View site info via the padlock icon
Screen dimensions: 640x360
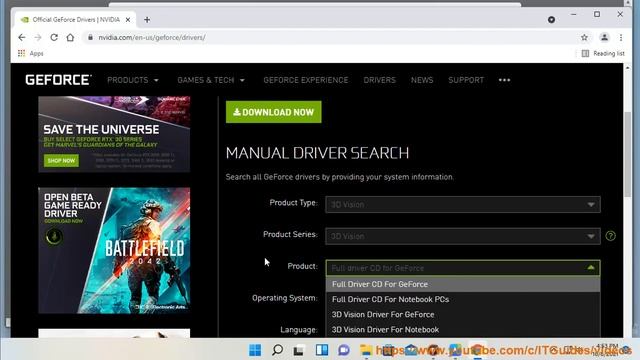pyautogui.click(x=90, y=37)
